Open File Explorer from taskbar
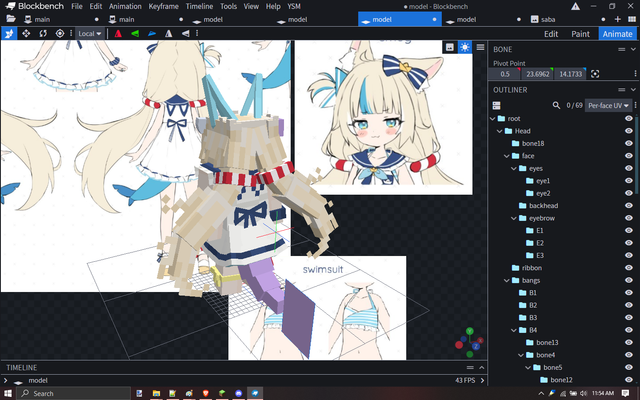This screenshot has height=400, width=640. point(156,393)
